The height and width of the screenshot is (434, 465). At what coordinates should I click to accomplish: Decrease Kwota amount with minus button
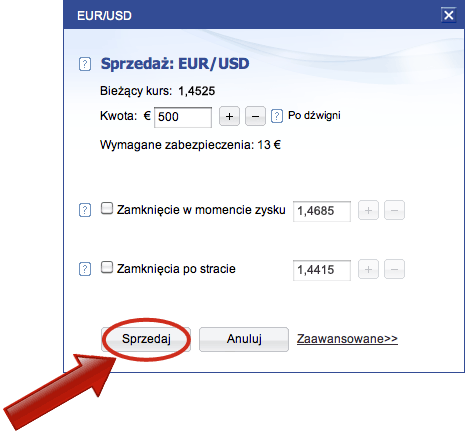[255, 116]
